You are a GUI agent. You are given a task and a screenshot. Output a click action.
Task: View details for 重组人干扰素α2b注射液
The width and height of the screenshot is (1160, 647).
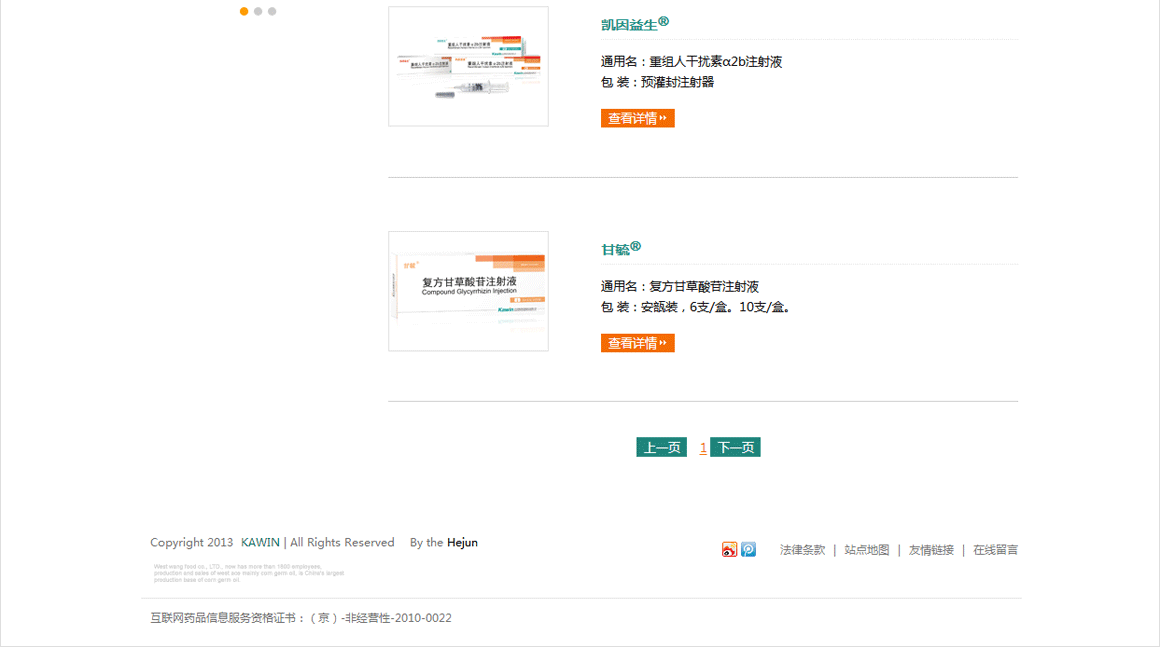tap(638, 118)
